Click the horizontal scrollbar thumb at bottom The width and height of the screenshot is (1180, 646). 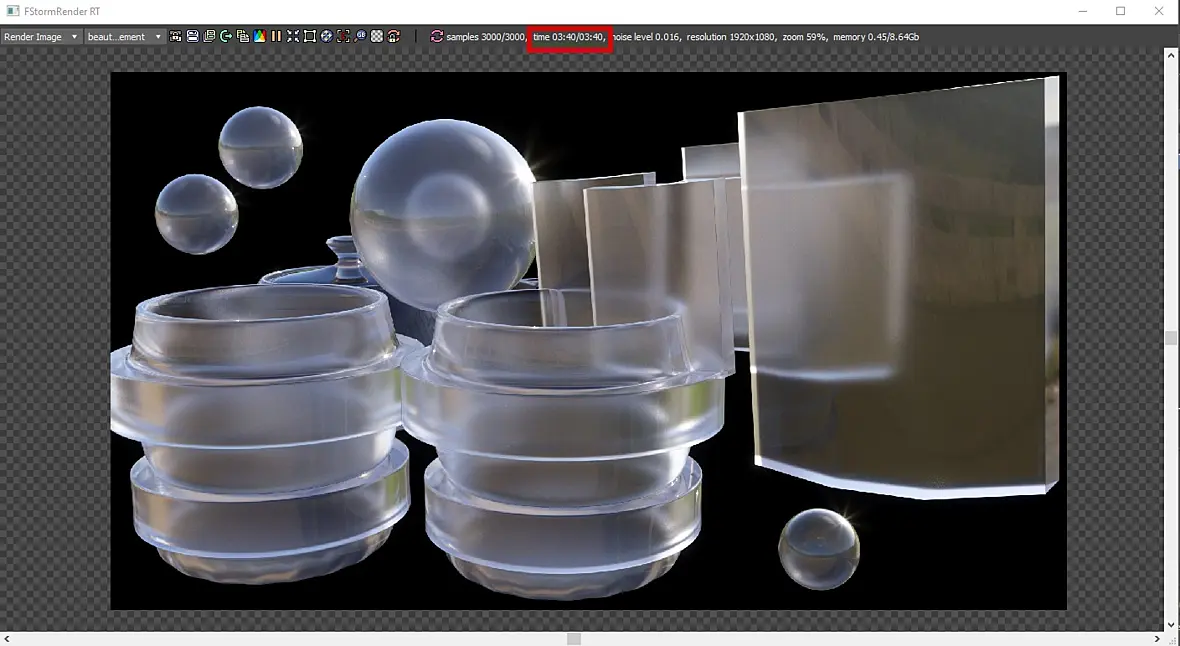(573, 638)
